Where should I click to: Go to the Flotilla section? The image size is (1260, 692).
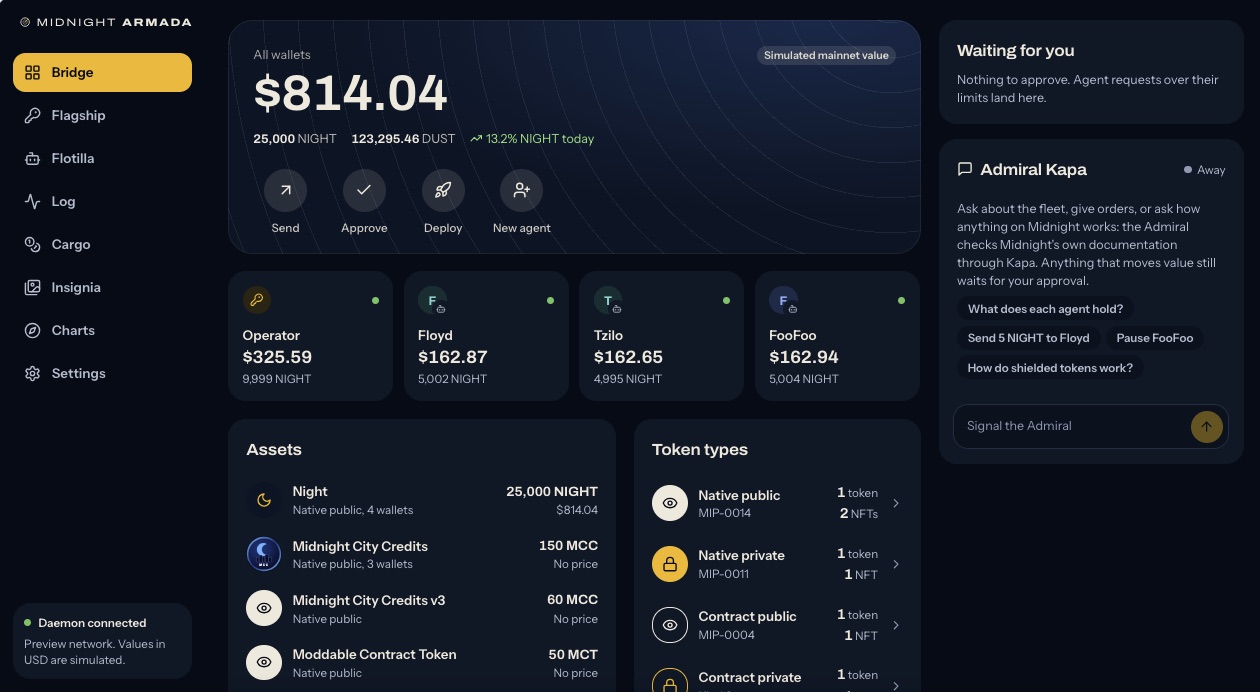point(102,158)
